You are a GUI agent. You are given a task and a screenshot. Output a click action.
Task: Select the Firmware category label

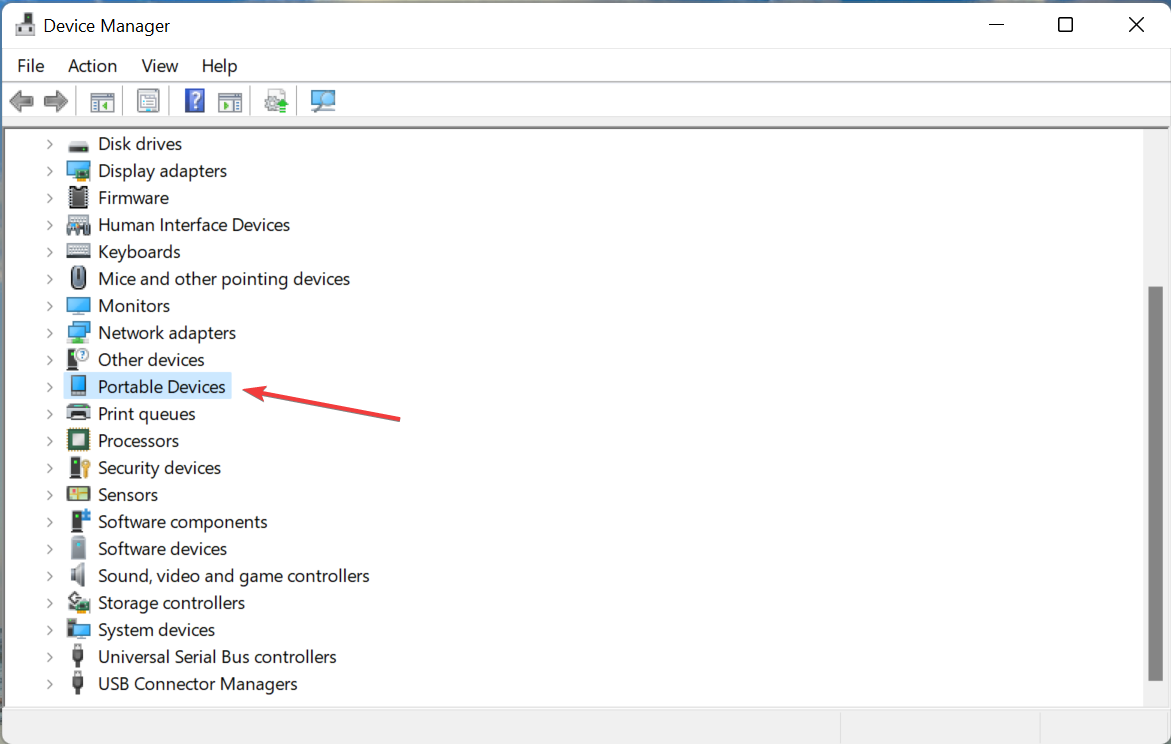(x=134, y=198)
